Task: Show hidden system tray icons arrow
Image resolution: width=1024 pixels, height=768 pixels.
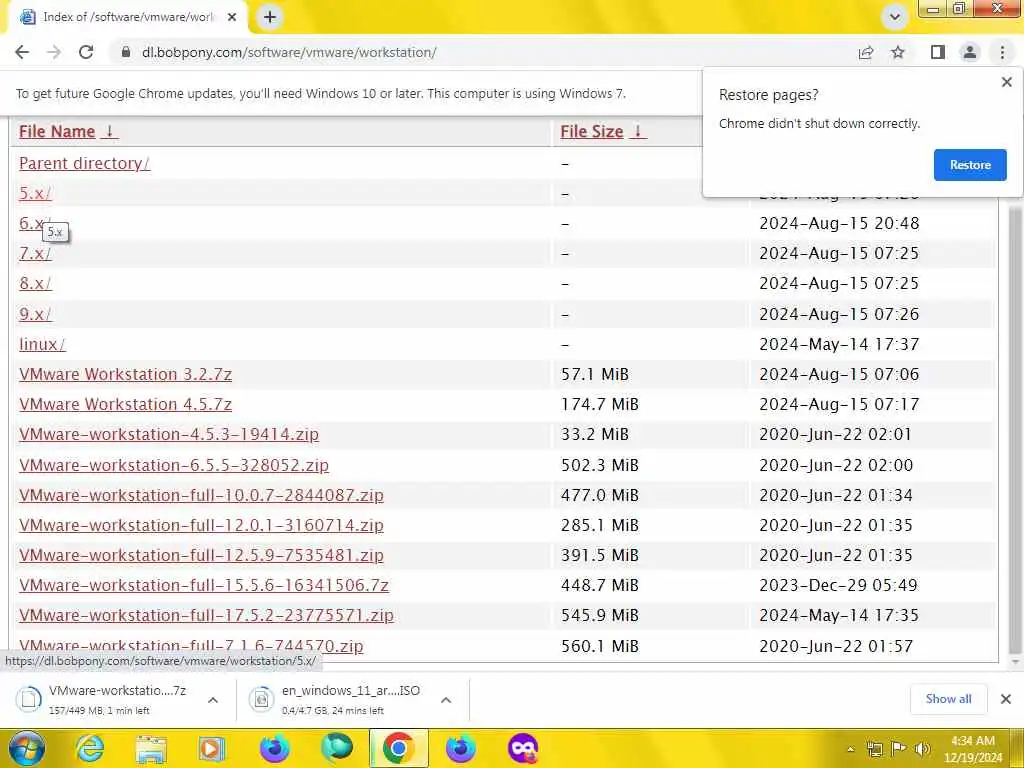Action: tap(850, 749)
